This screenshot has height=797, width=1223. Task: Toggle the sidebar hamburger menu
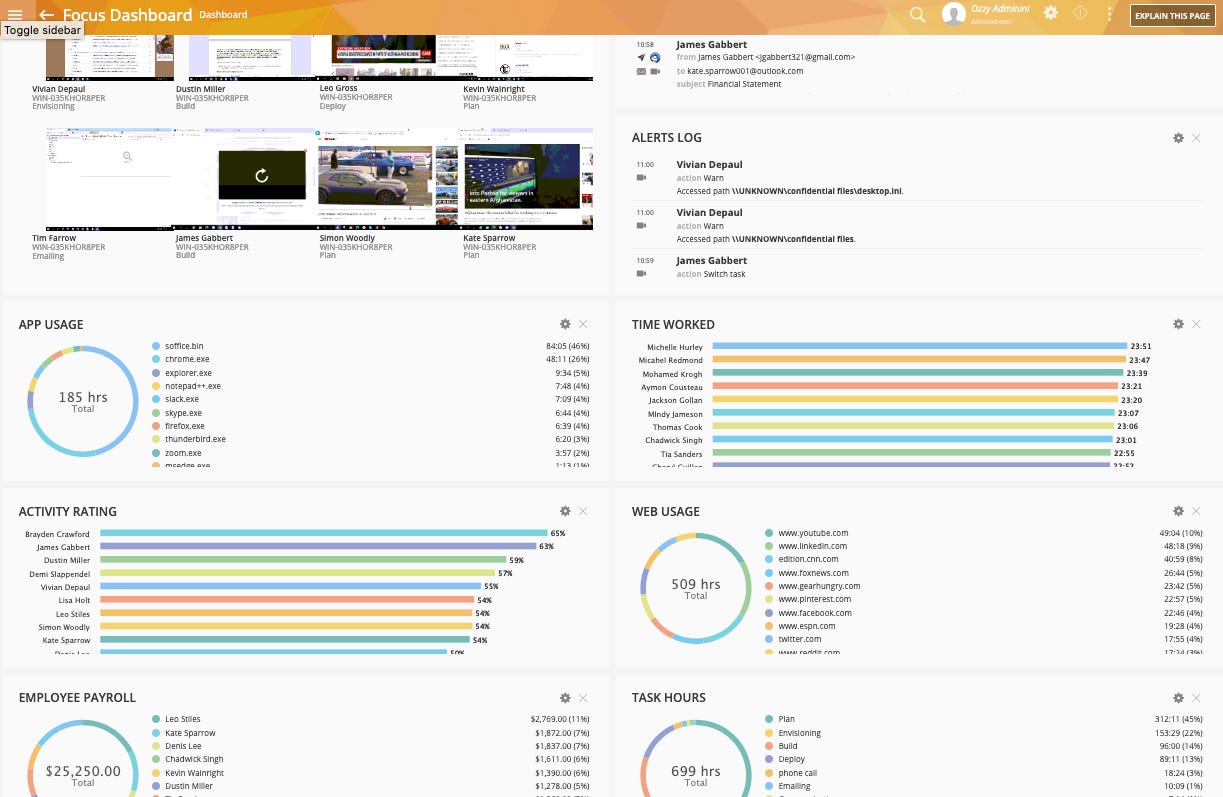pyautogui.click(x=14, y=15)
